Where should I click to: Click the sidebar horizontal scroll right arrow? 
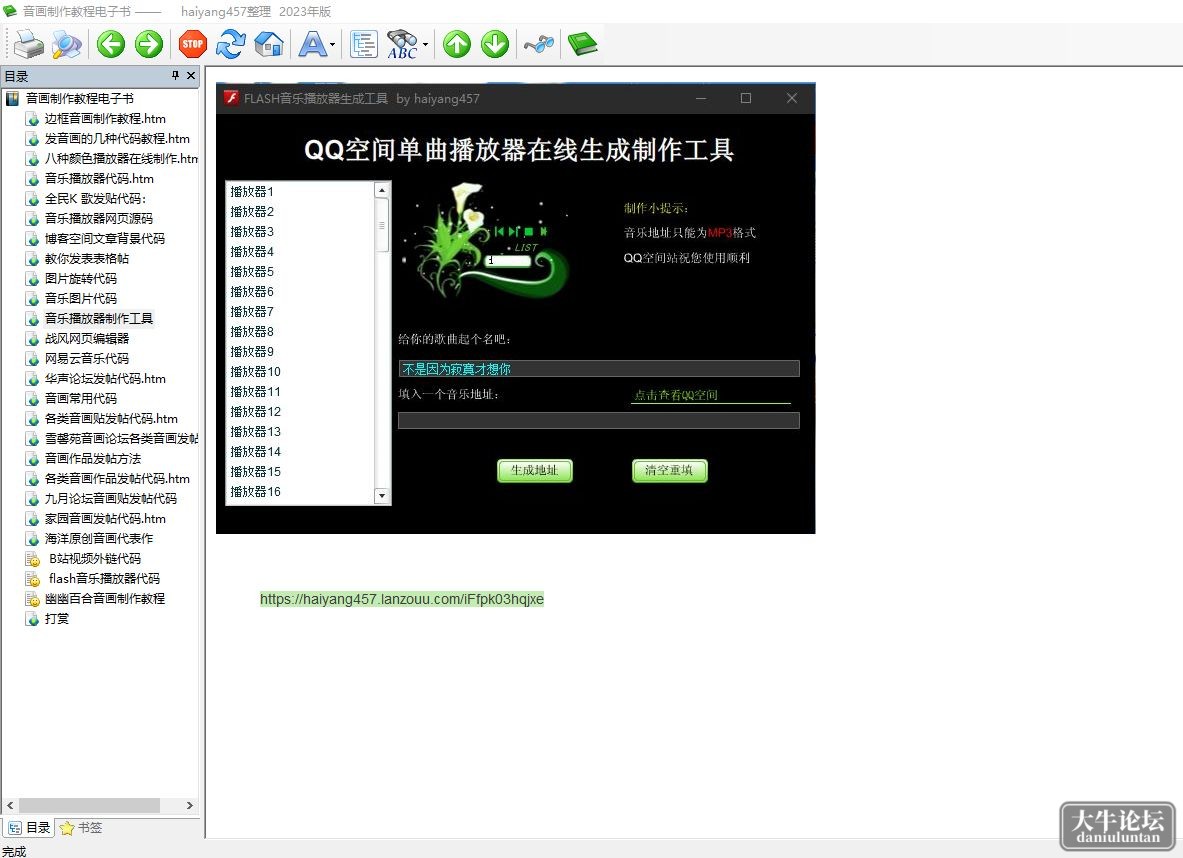coord(189,805)
